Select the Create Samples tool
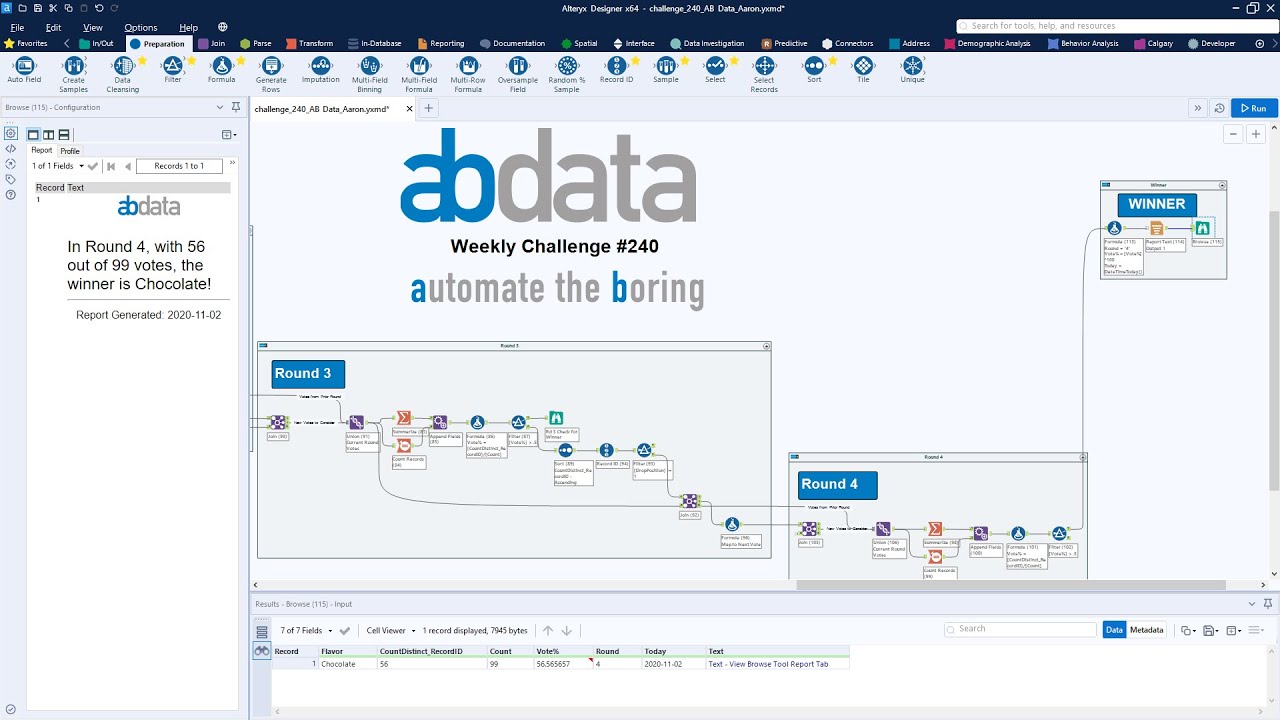Viewport: 1280px width, 720px height. point(73,74)
